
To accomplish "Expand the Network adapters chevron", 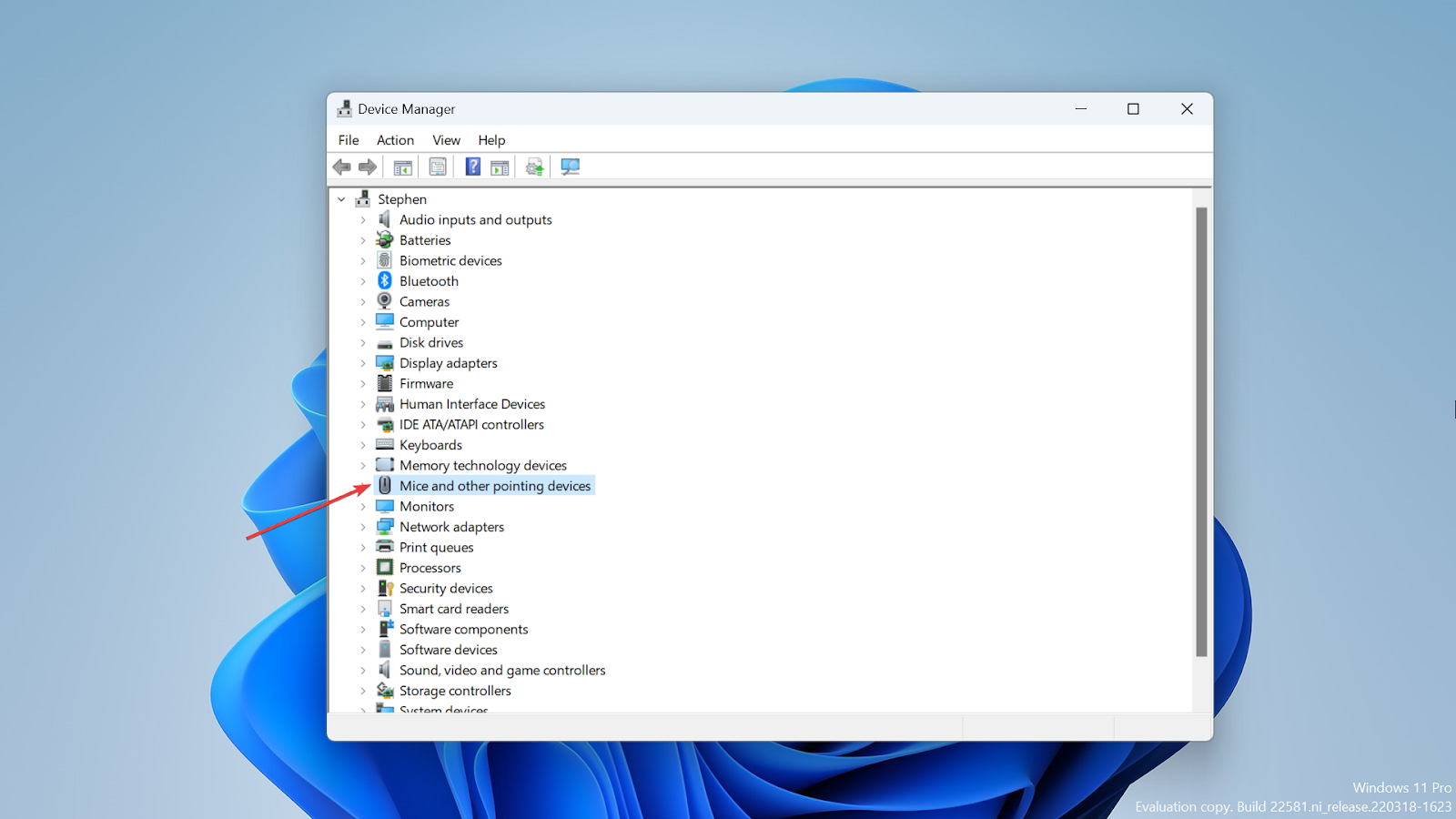I will pos(363,527).
